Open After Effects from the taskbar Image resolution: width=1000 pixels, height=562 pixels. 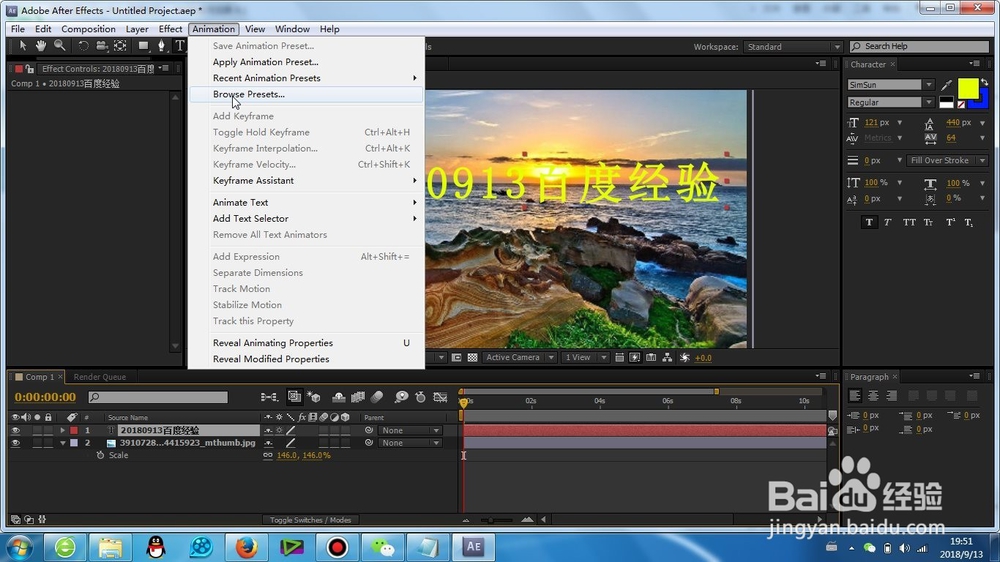[x=473, y=547]
